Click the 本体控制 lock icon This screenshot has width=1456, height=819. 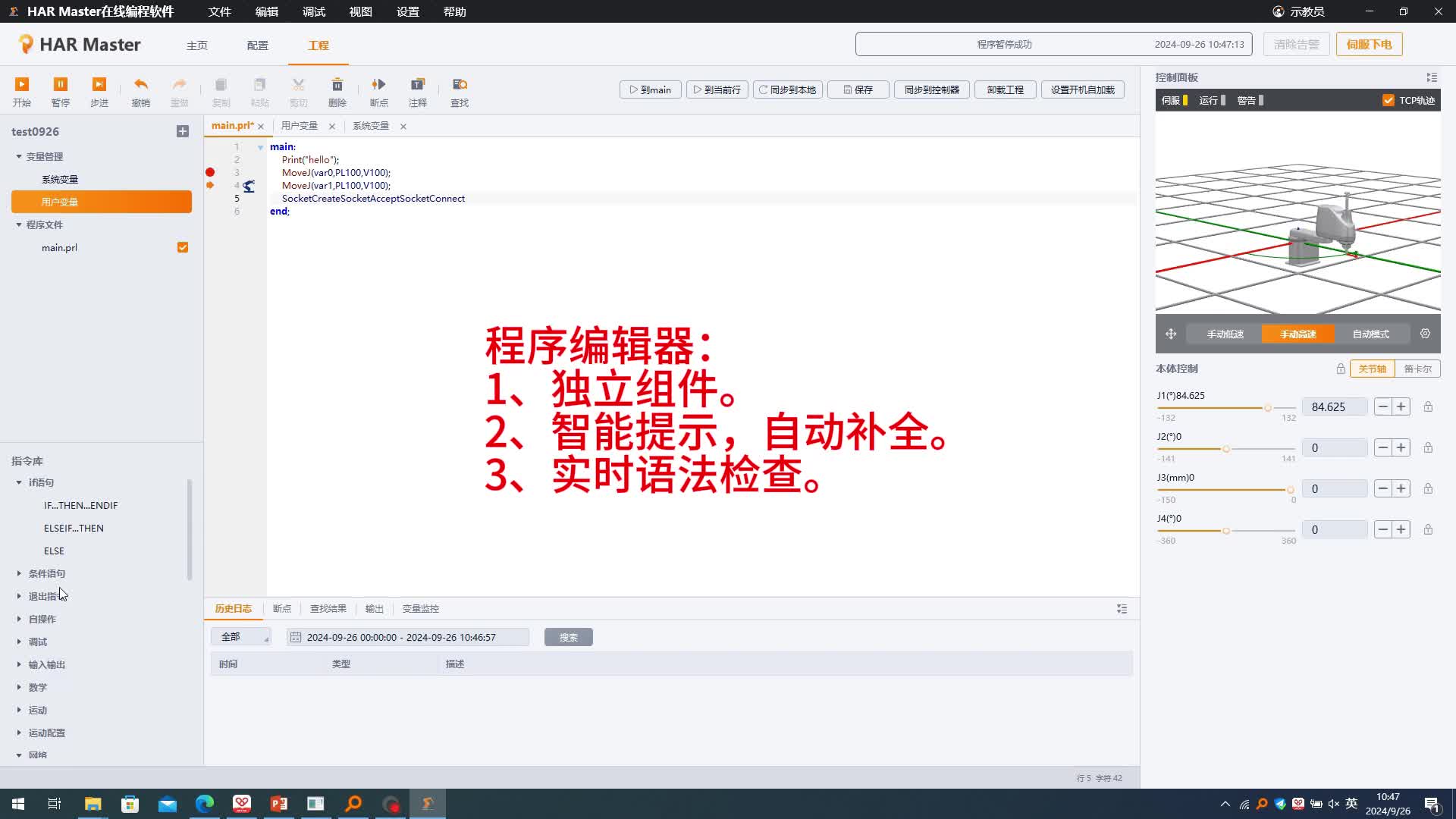tap(1341, 369)
